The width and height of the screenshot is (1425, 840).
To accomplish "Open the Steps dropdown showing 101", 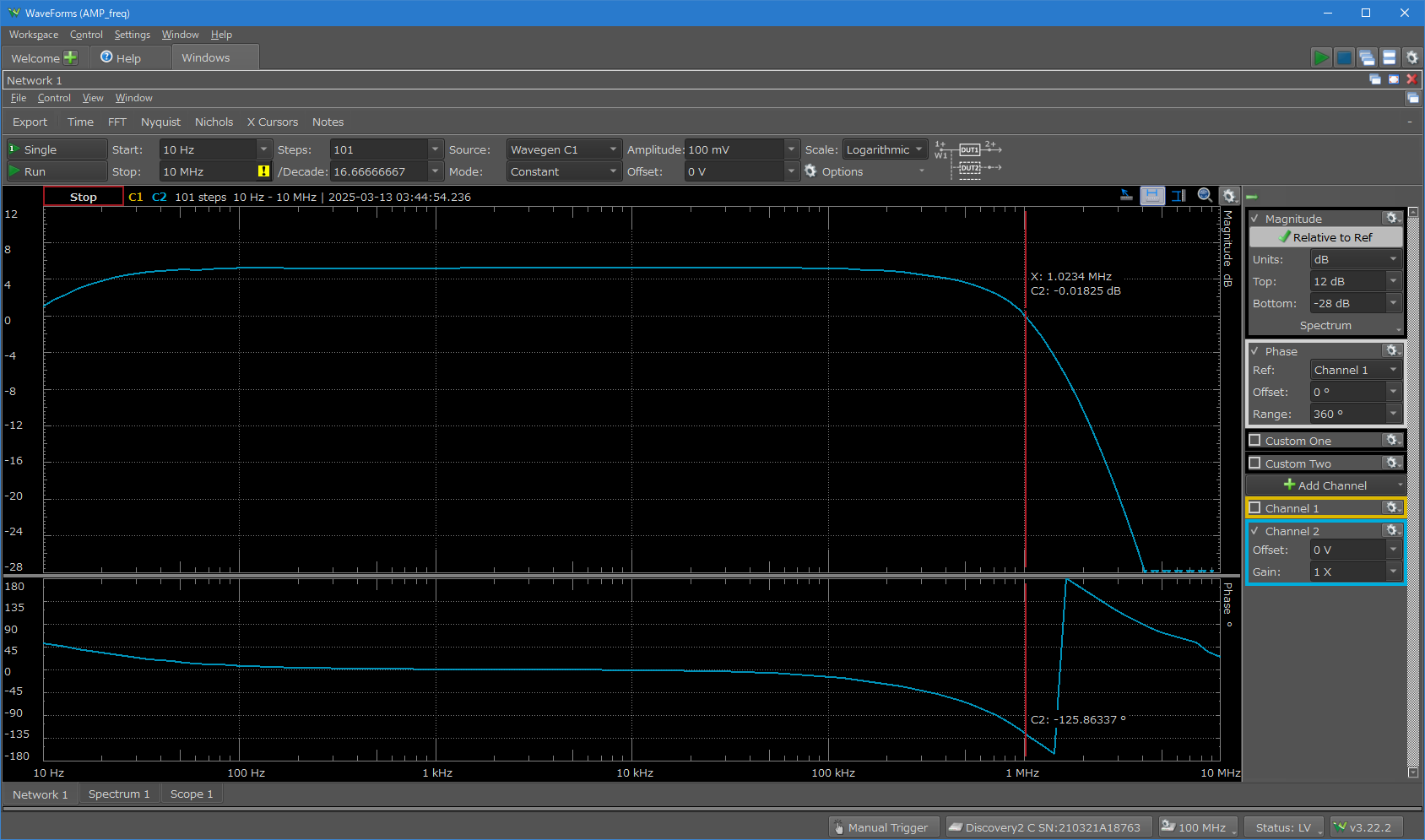I will tap(436, 149).
